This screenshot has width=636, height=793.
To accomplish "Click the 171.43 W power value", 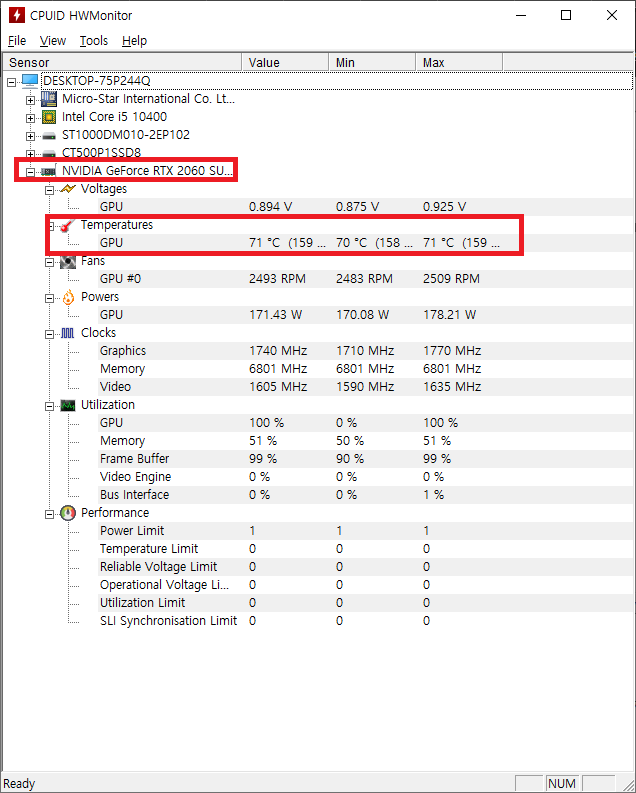I will 275,315.
